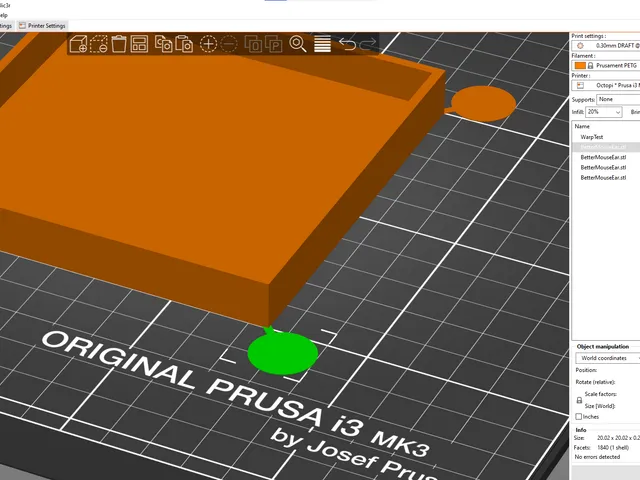Click the Add instance plus icon
Screen dimensions: 640x480
(x=208, y=44)
